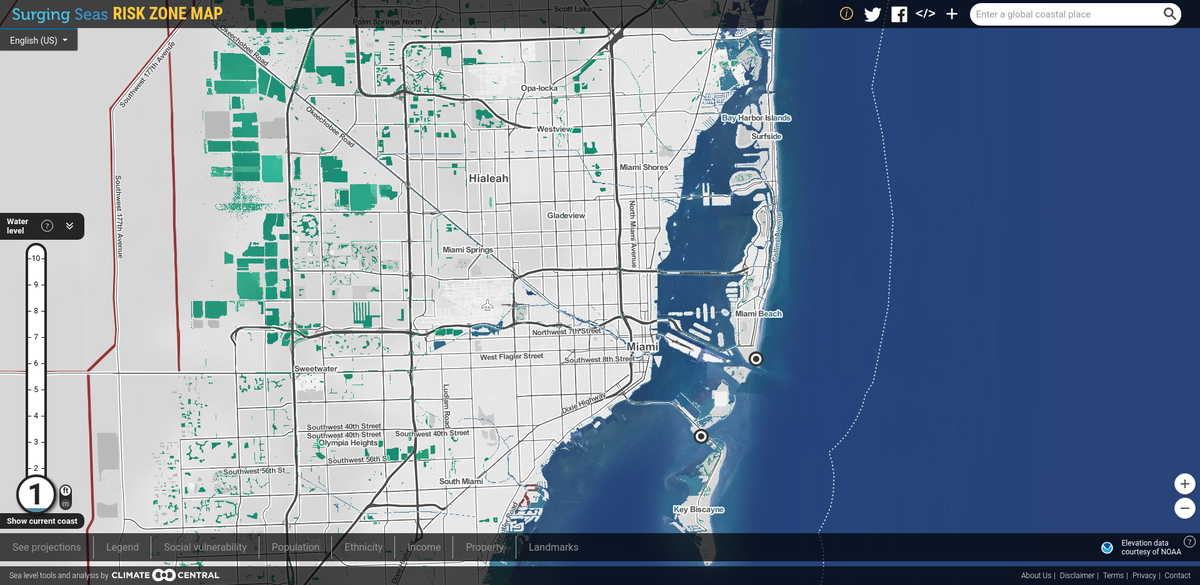
Task: Click the Miami city label
Action: coord(643,347)
